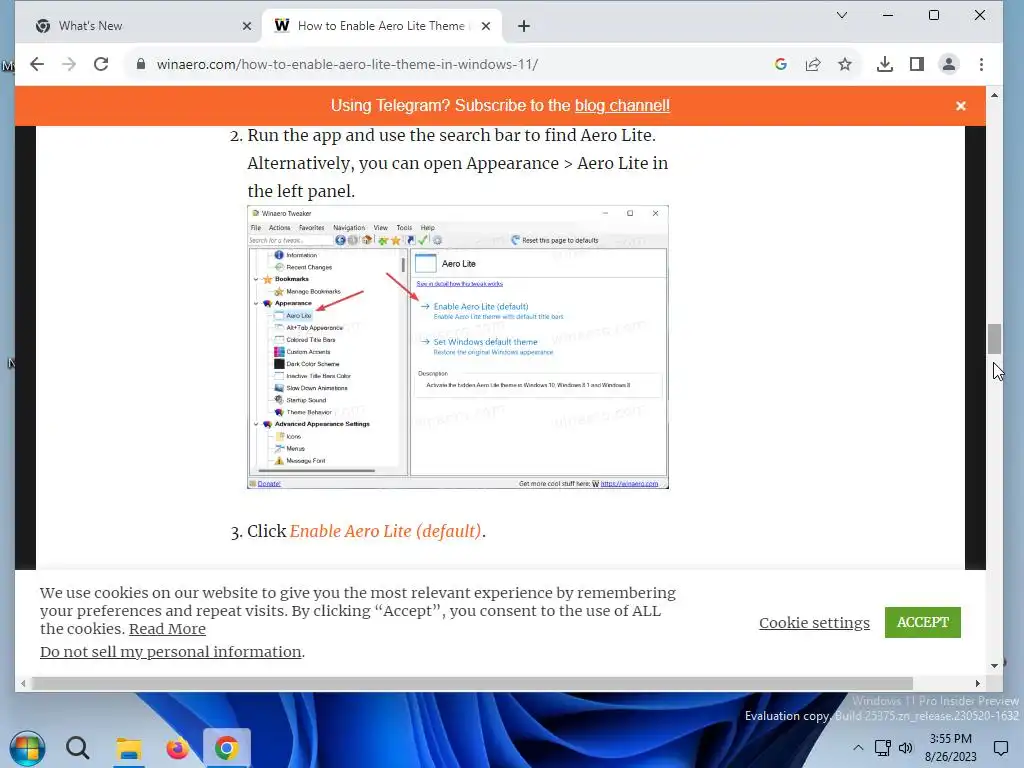
Task: Click the Enable Aero Lite (default) text
Action: (385, 531)
